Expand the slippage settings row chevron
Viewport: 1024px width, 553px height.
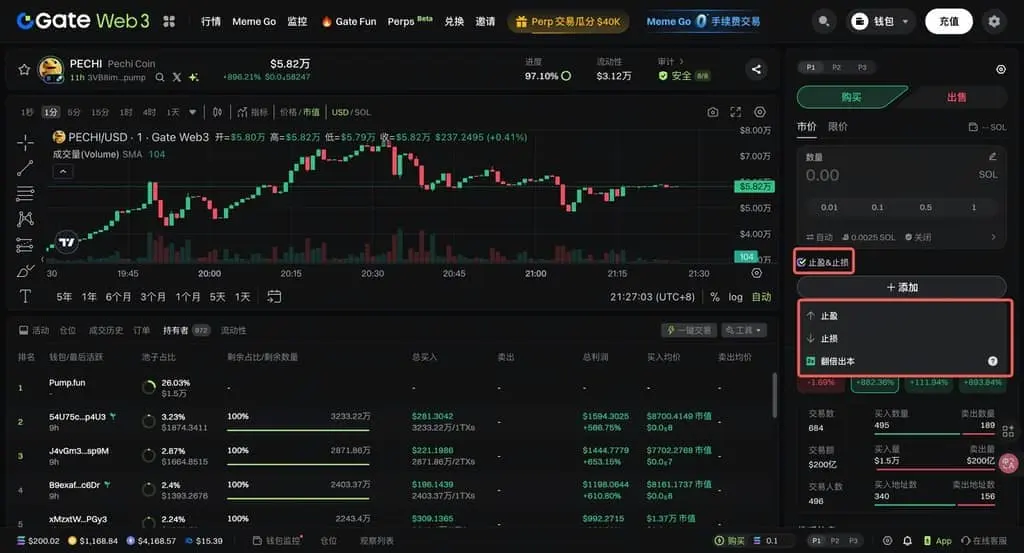tap(993, 237)
